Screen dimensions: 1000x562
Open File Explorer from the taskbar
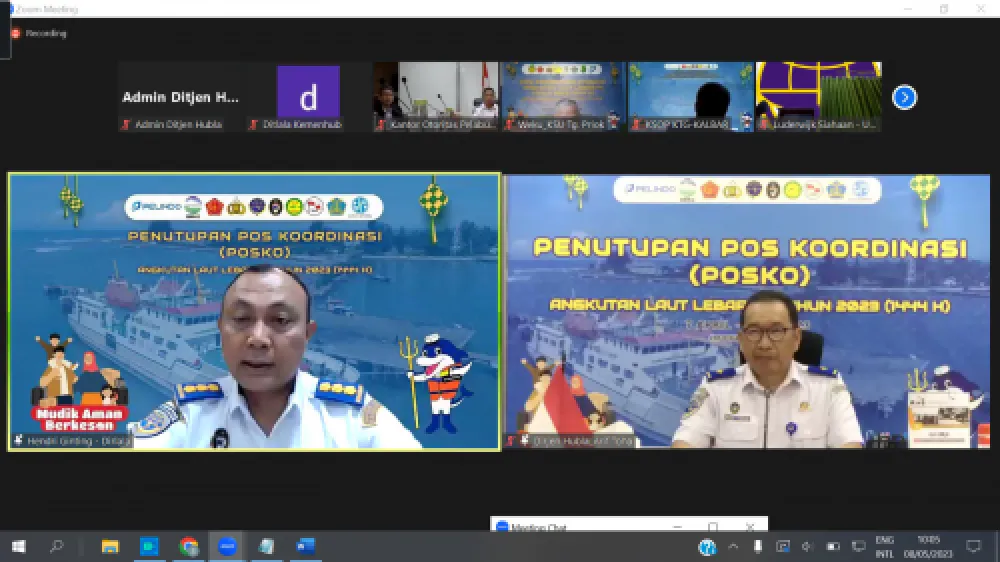[110, 547]
